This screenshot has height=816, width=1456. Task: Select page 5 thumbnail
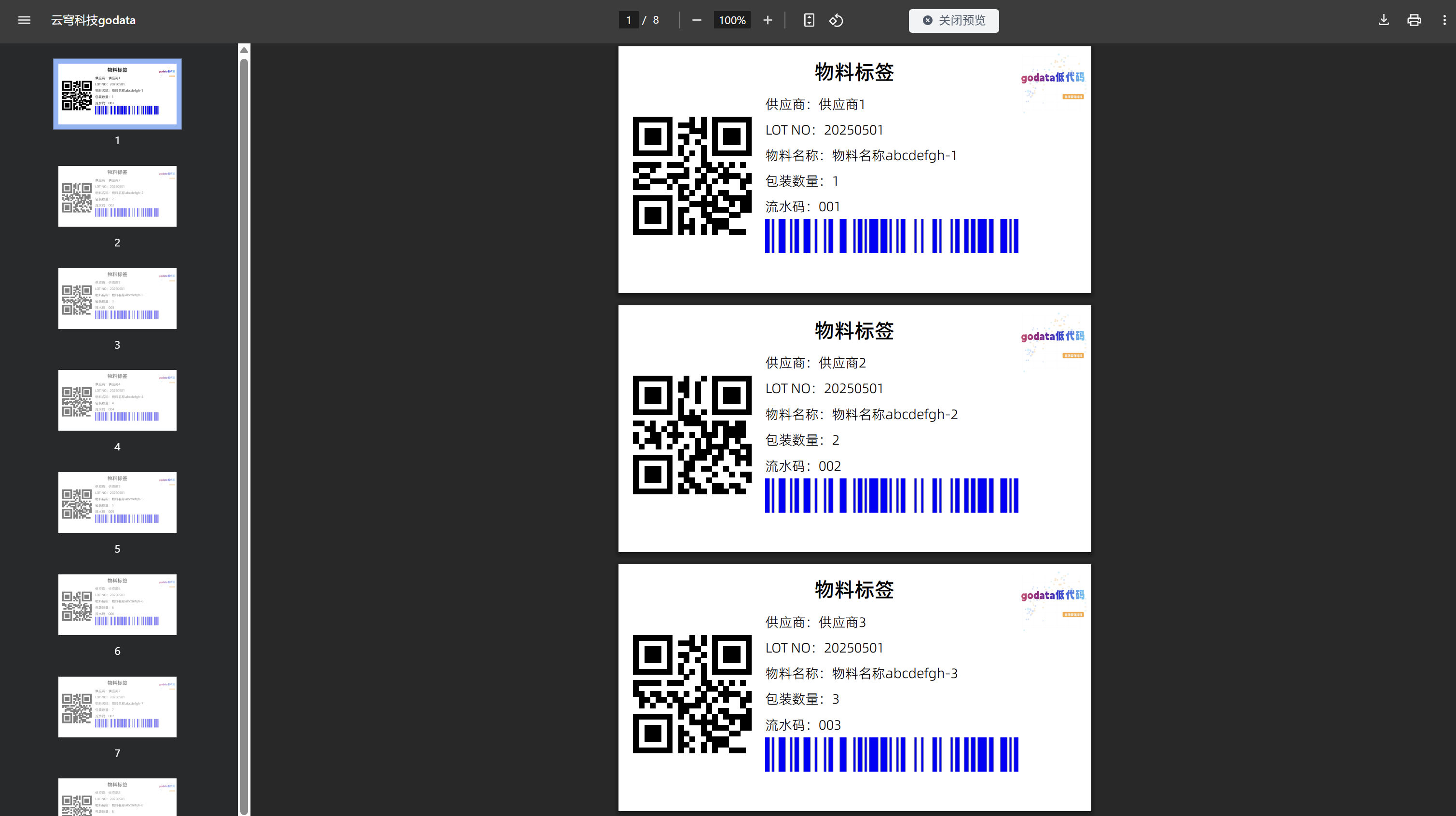117,503
